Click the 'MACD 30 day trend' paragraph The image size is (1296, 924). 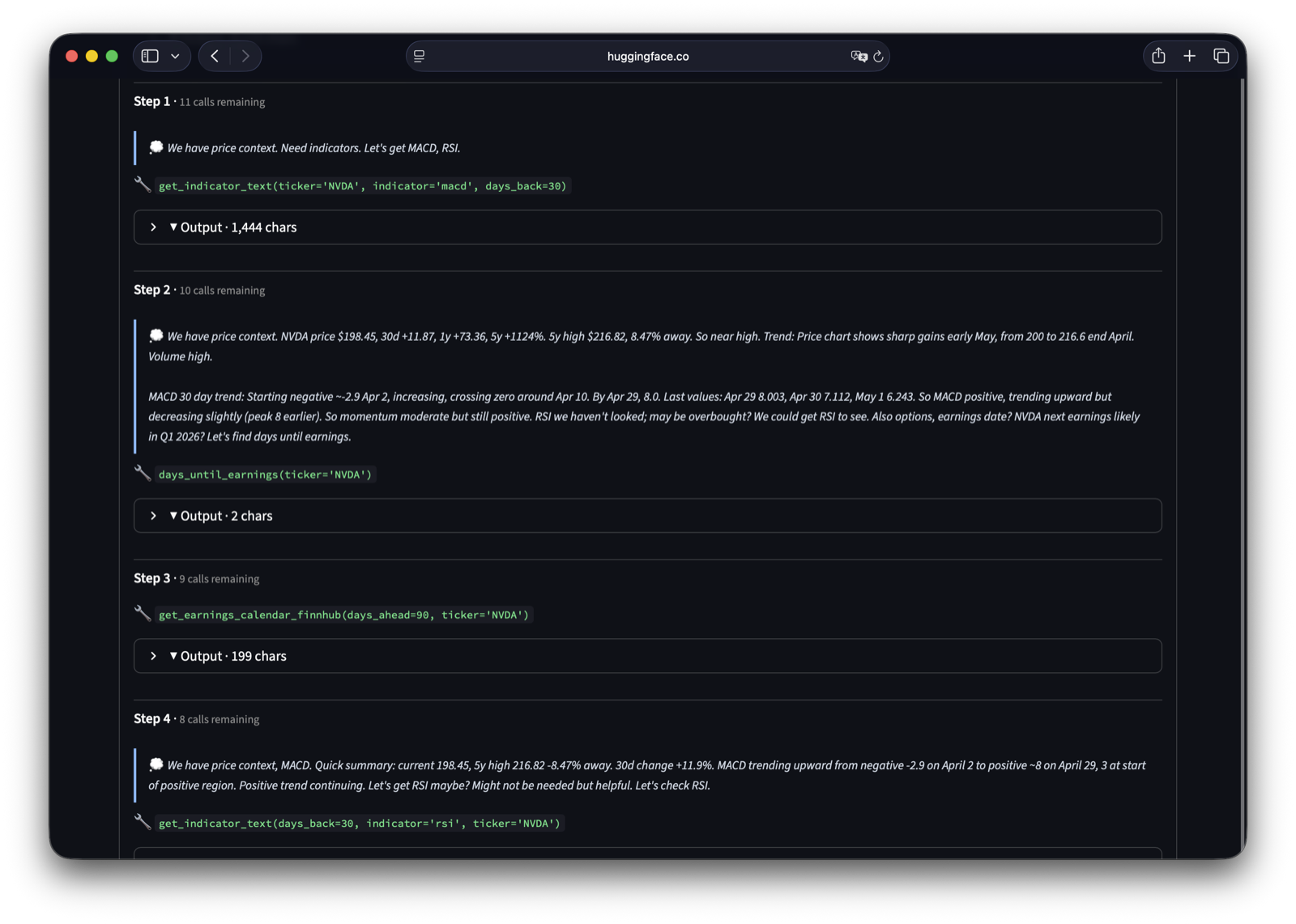point(644,416)
